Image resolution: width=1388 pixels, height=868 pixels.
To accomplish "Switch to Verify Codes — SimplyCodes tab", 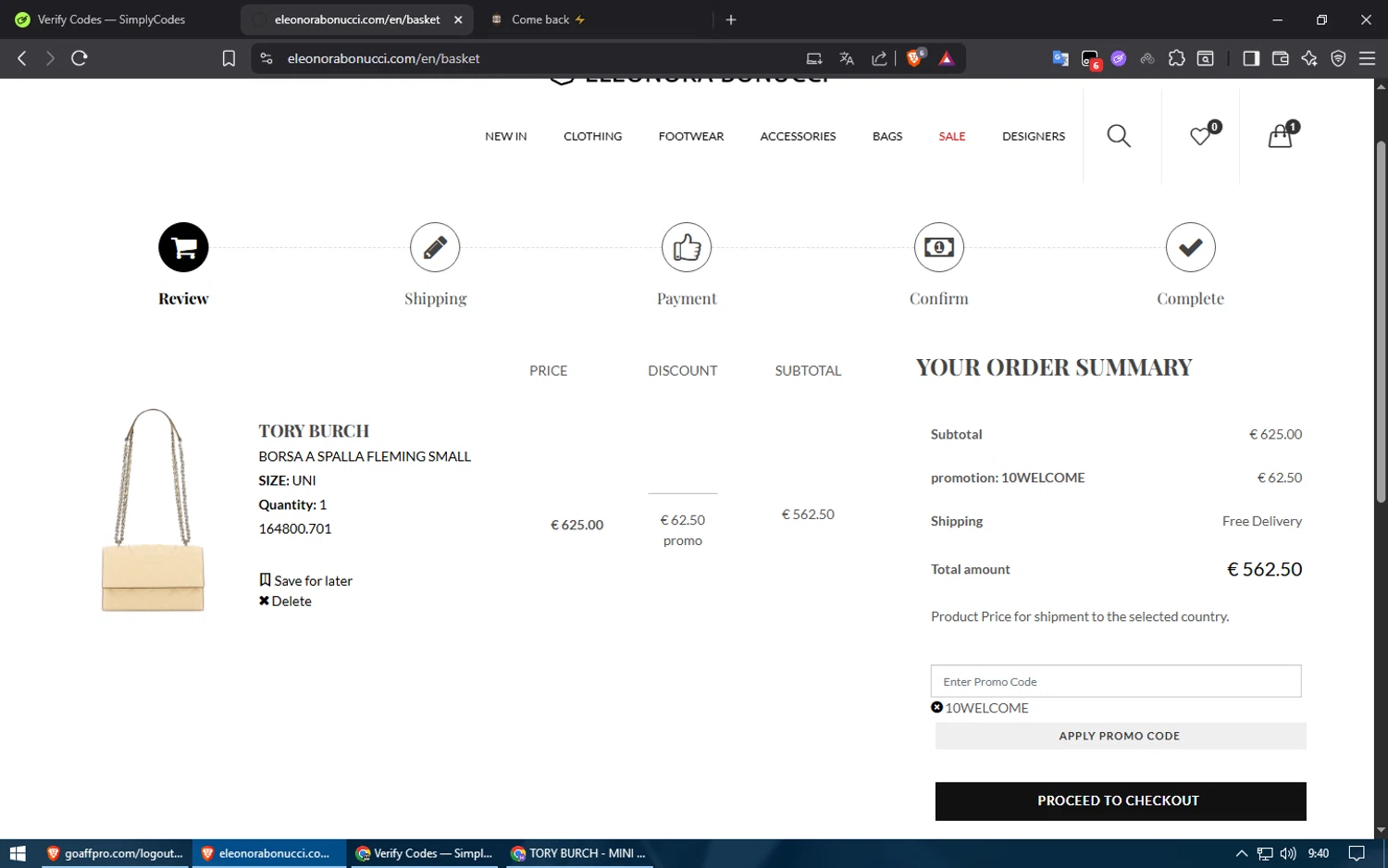I will click(111, 19).
